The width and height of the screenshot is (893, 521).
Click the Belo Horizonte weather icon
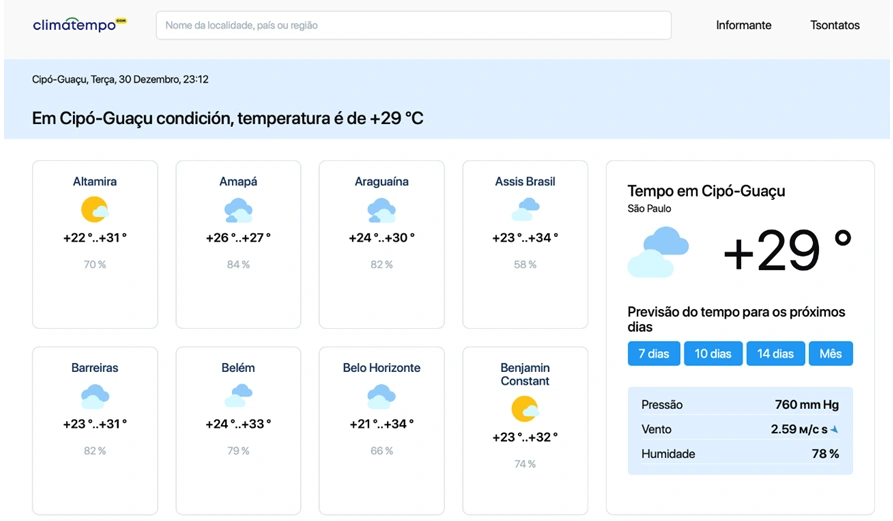tap(381, 396)
